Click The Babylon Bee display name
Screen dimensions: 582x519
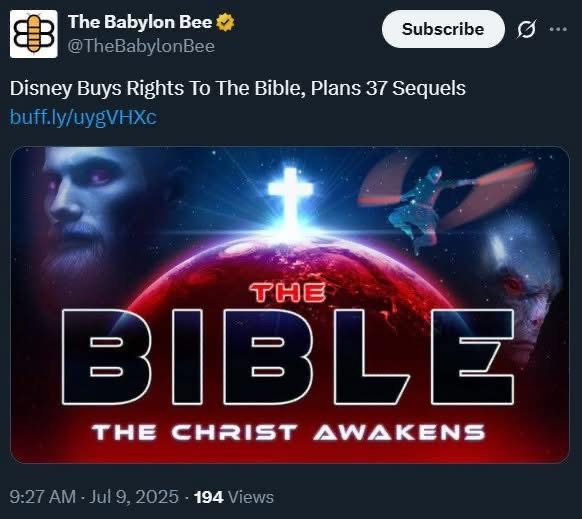[140, 22]
